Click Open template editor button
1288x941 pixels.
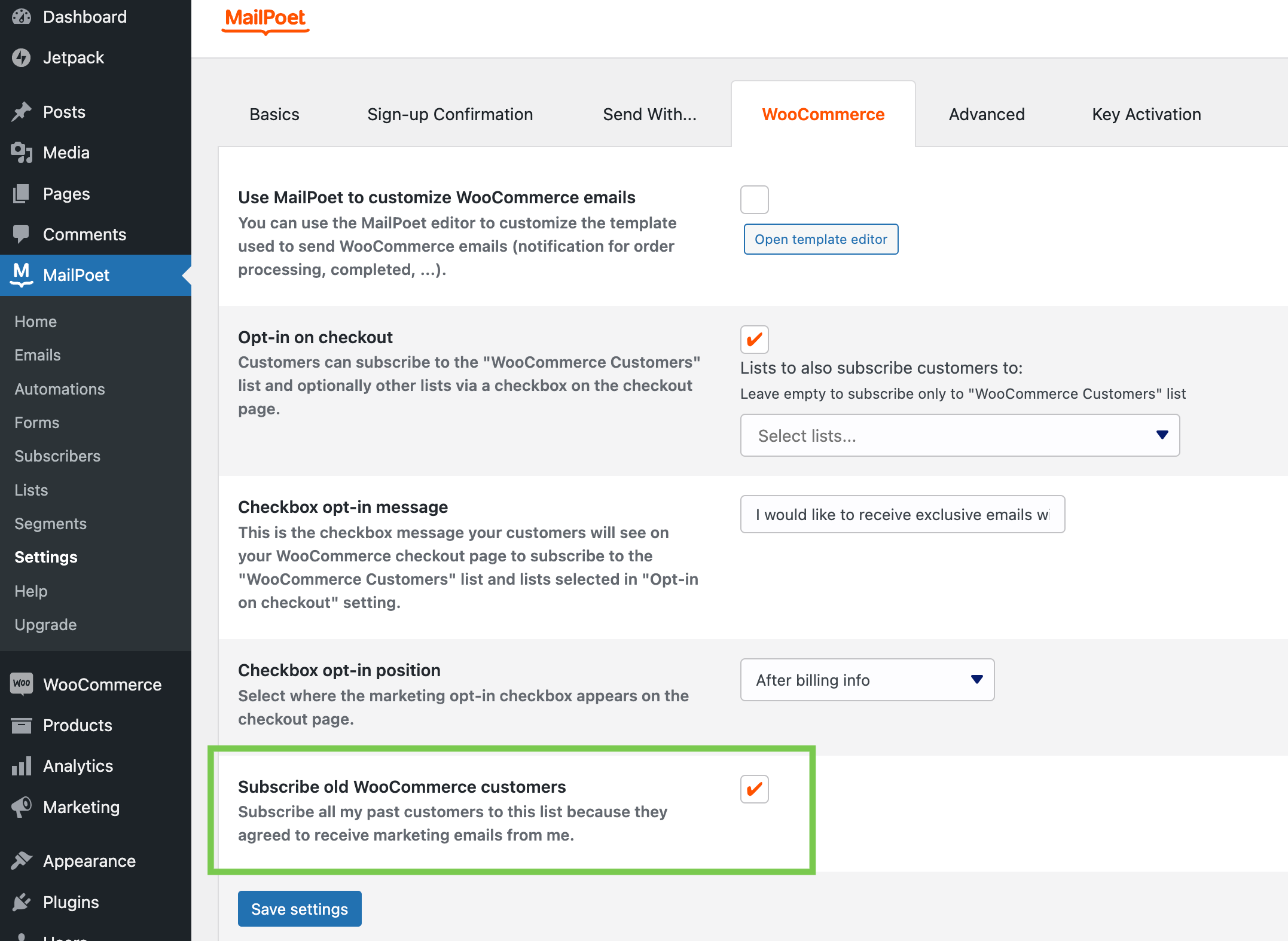(x=820, y=239)
